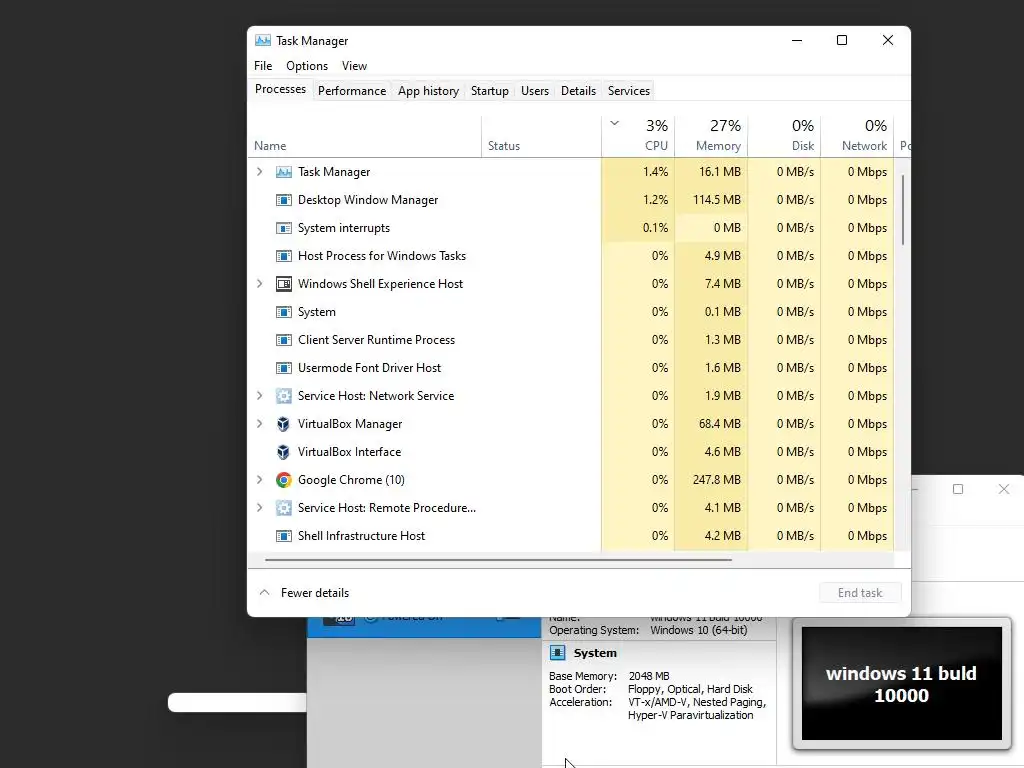The image size is (1024, 768).
Task: Click the 1.4% CPU value for Task Manager
Action: click(655, 172)
